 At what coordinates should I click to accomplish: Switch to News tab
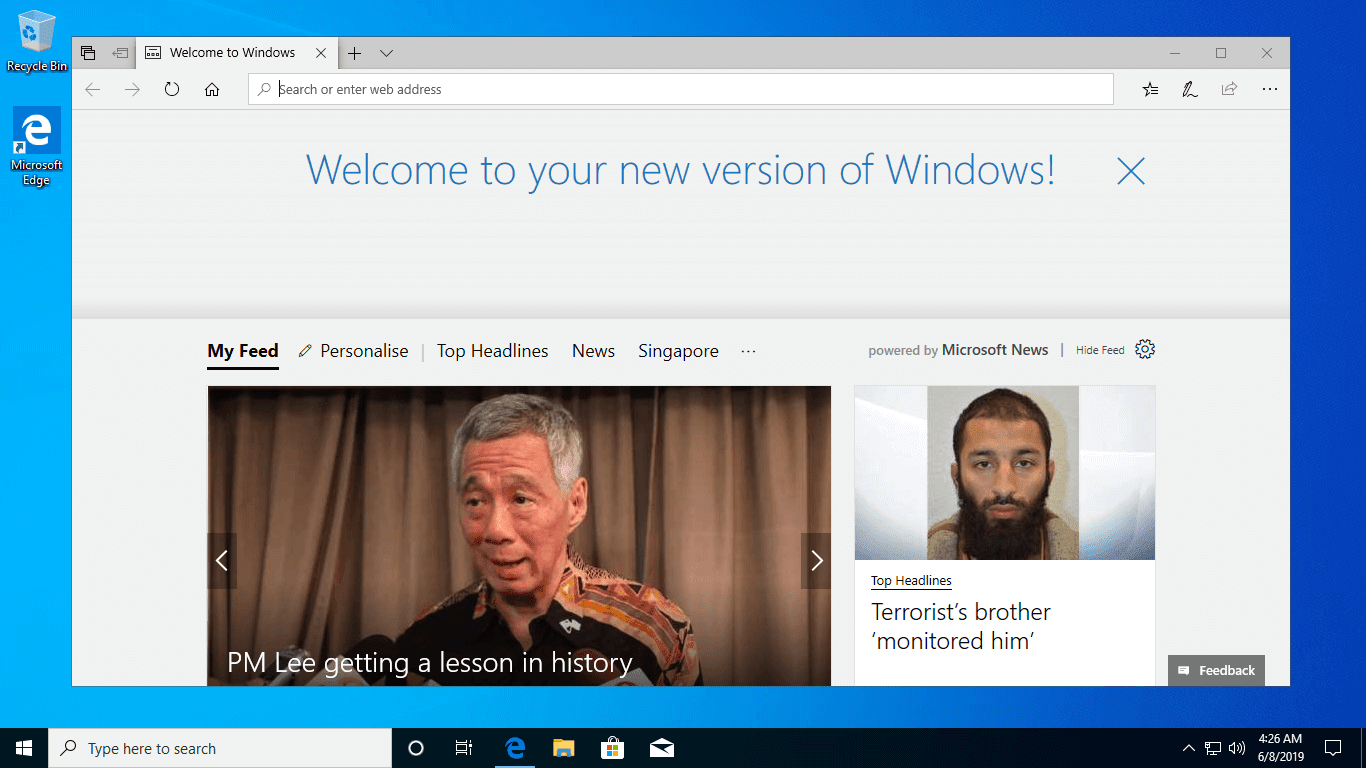[x=593, y=351]
